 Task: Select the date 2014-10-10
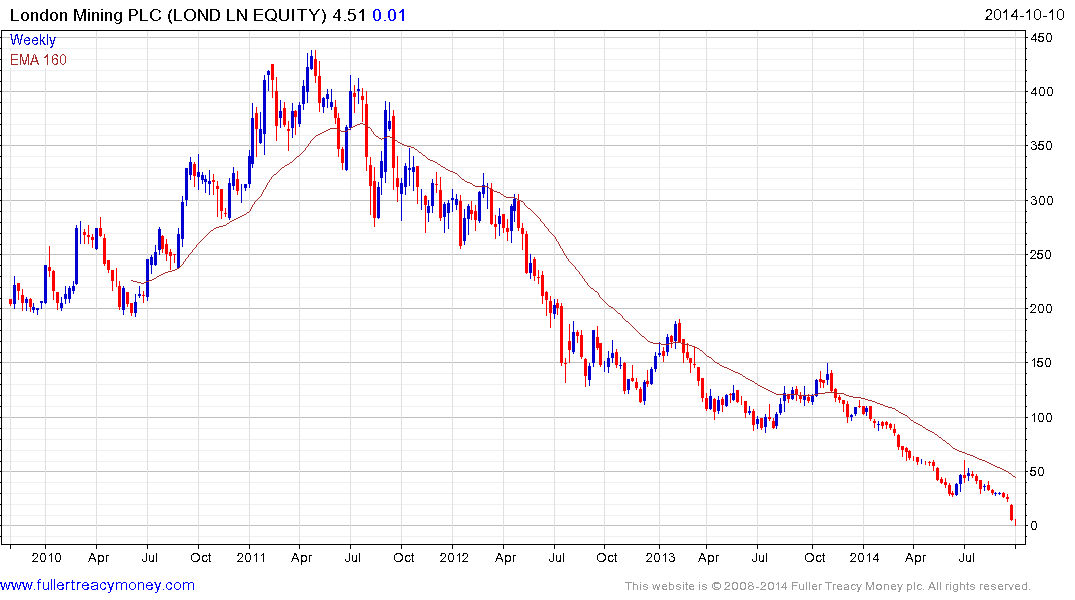[x=1024, y=15]
